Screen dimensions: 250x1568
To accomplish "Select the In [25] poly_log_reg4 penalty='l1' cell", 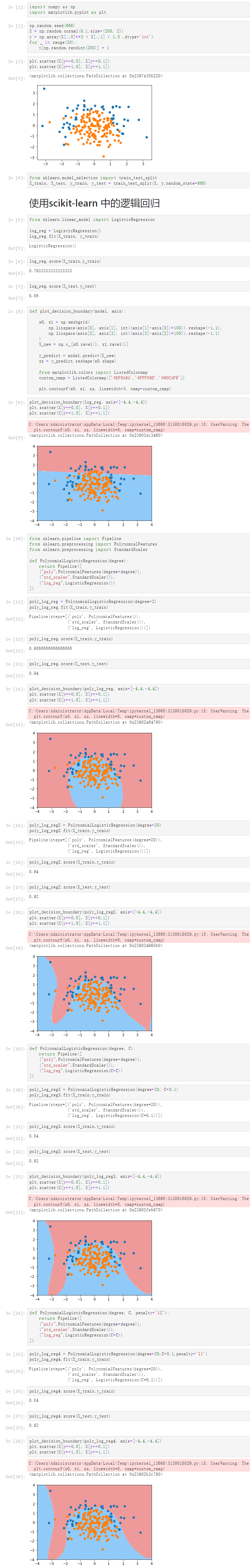I will (x=139, y=1357).
